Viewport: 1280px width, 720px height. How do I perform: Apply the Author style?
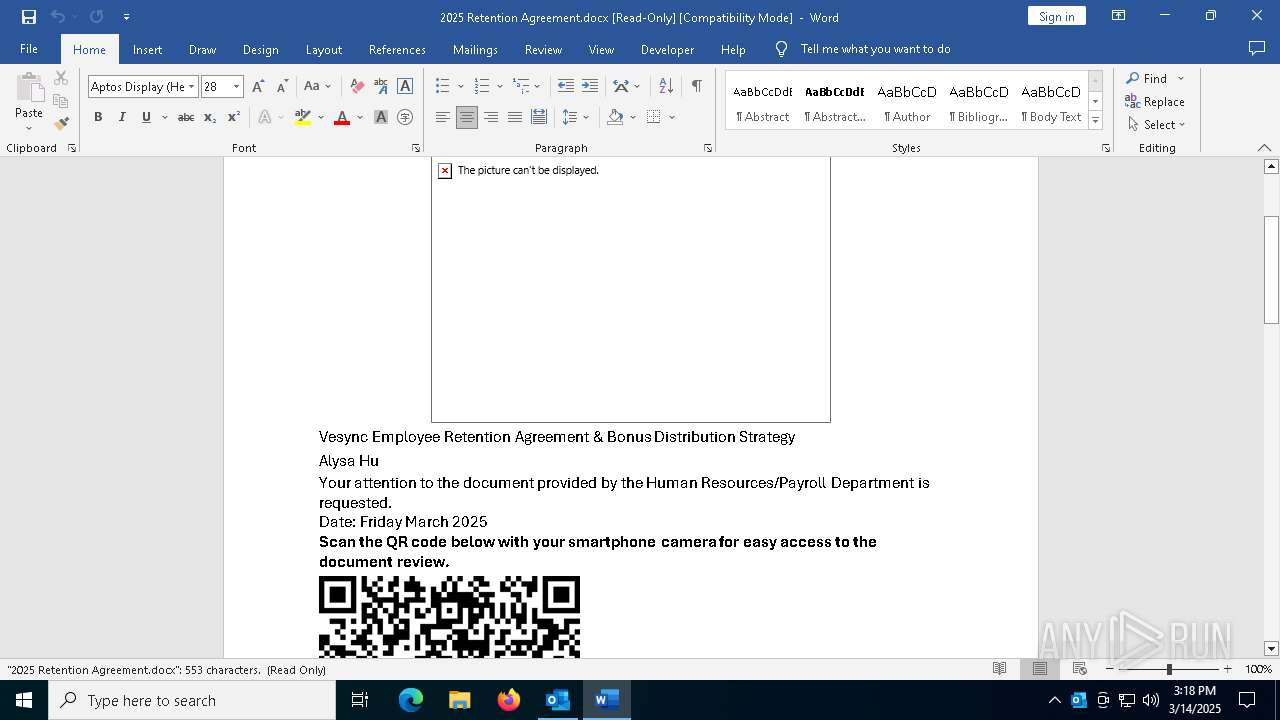(907, 102)
